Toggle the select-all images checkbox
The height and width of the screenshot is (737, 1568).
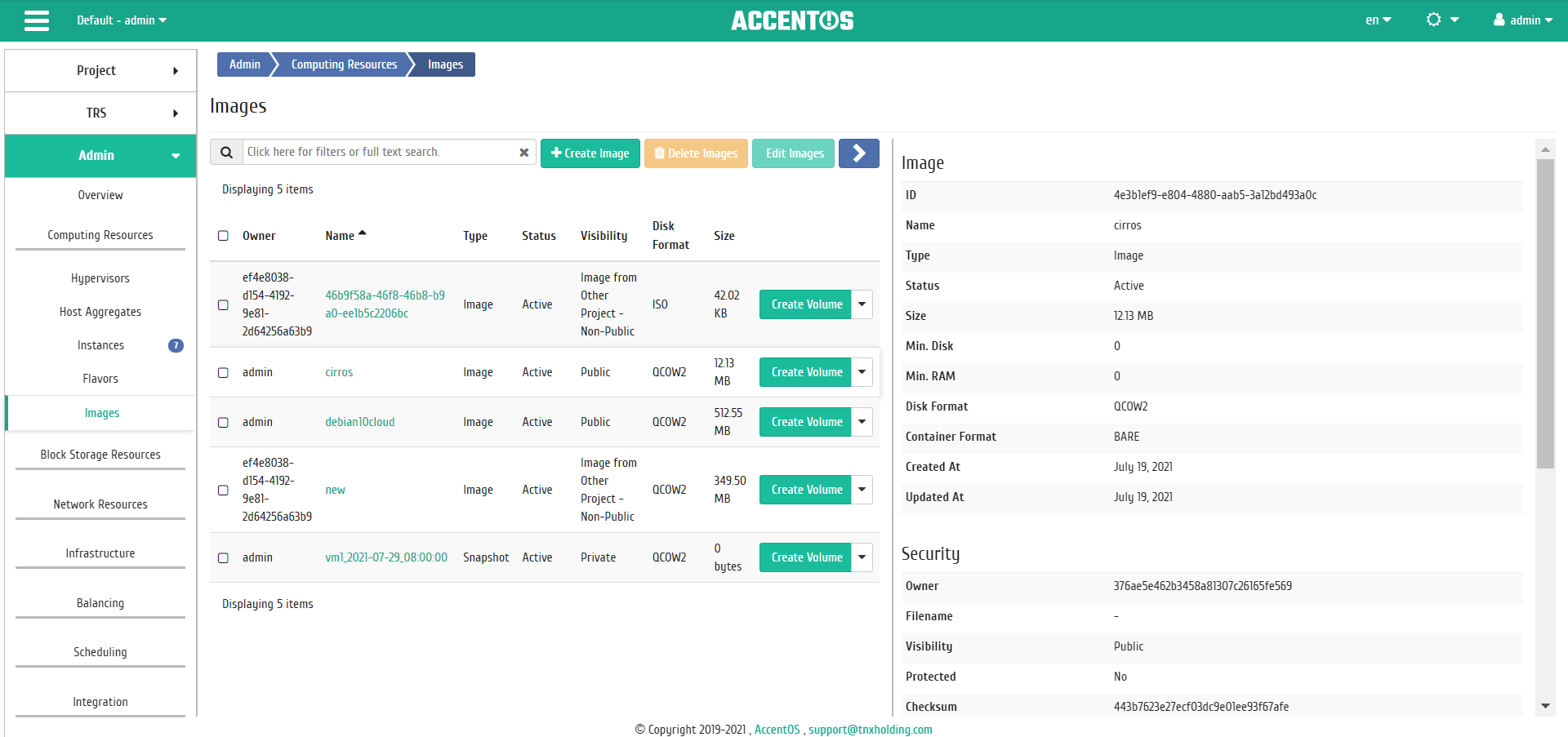coord(223,236)
